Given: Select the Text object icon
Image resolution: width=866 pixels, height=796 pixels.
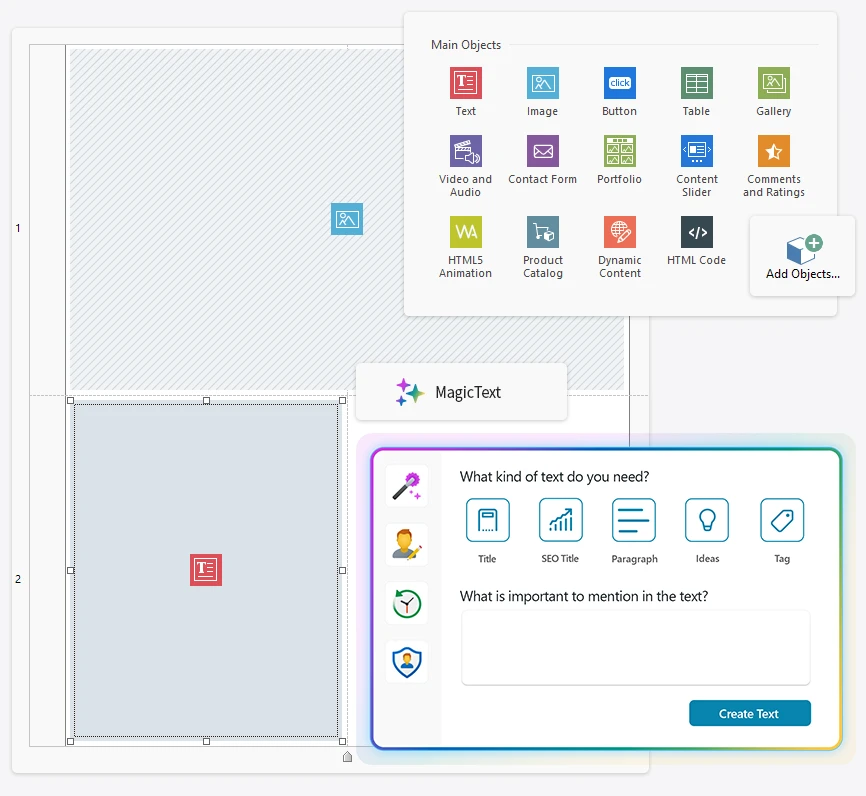Looking at the screenshot, I should click(465, 84).
